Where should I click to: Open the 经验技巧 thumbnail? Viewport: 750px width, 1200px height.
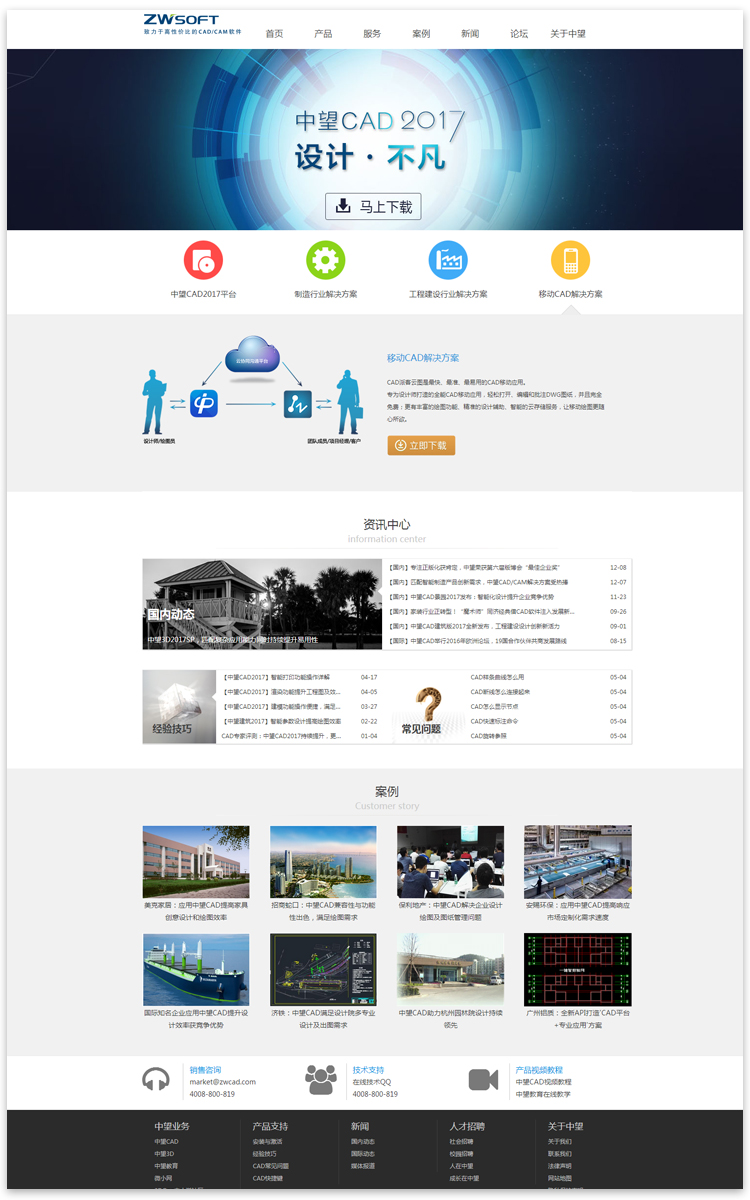[x=179, y=706]
